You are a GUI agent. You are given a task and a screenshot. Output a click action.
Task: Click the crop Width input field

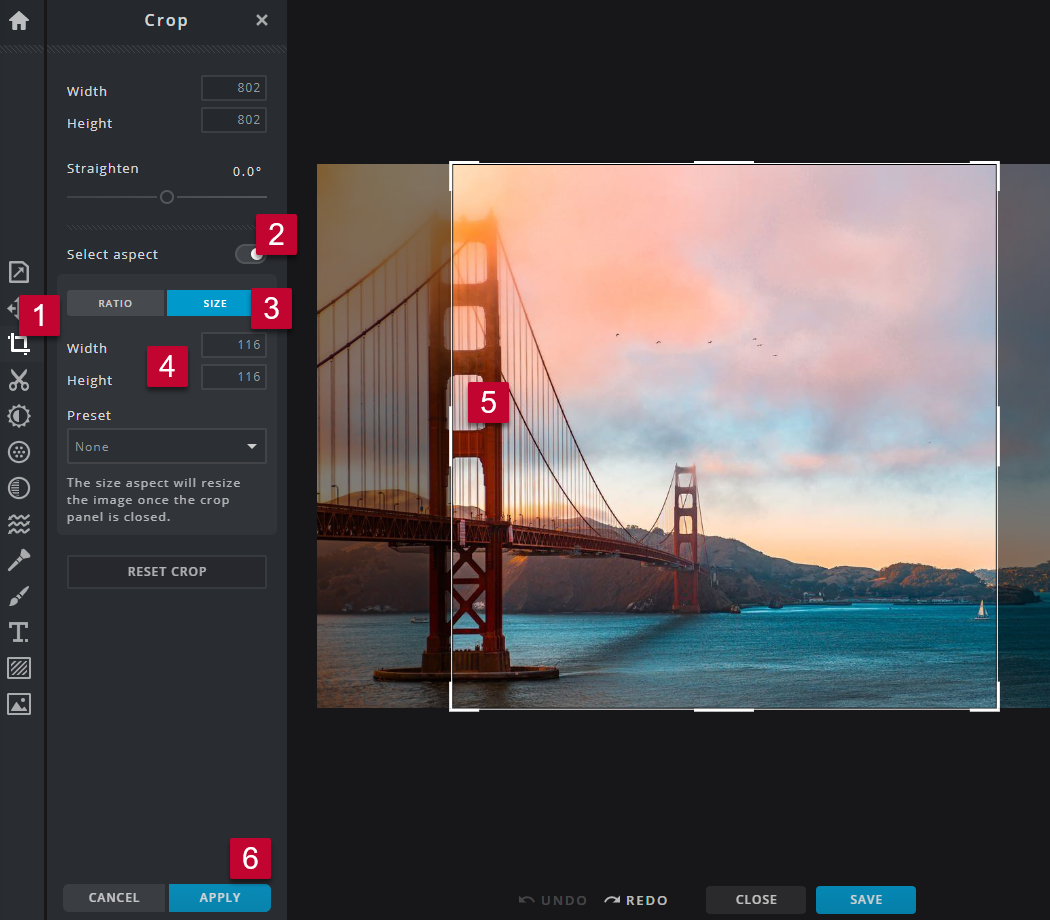(233, 88)
